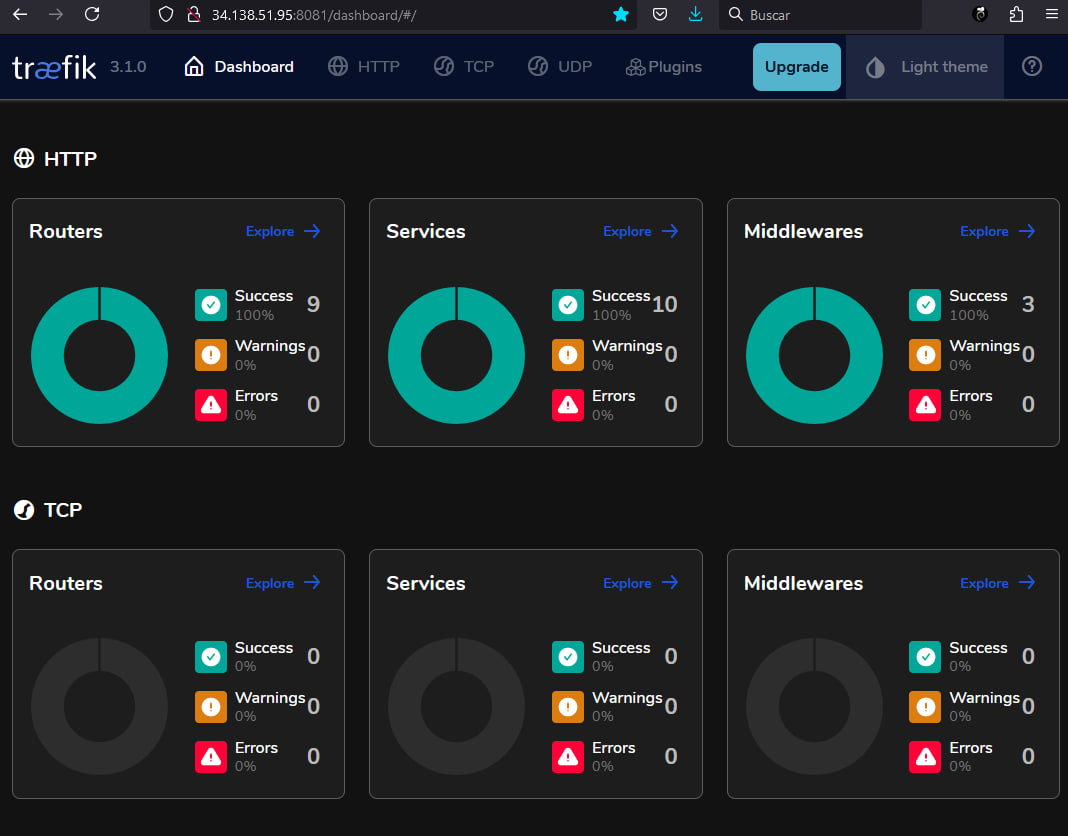Open the Plugins tab

point(663,67)
